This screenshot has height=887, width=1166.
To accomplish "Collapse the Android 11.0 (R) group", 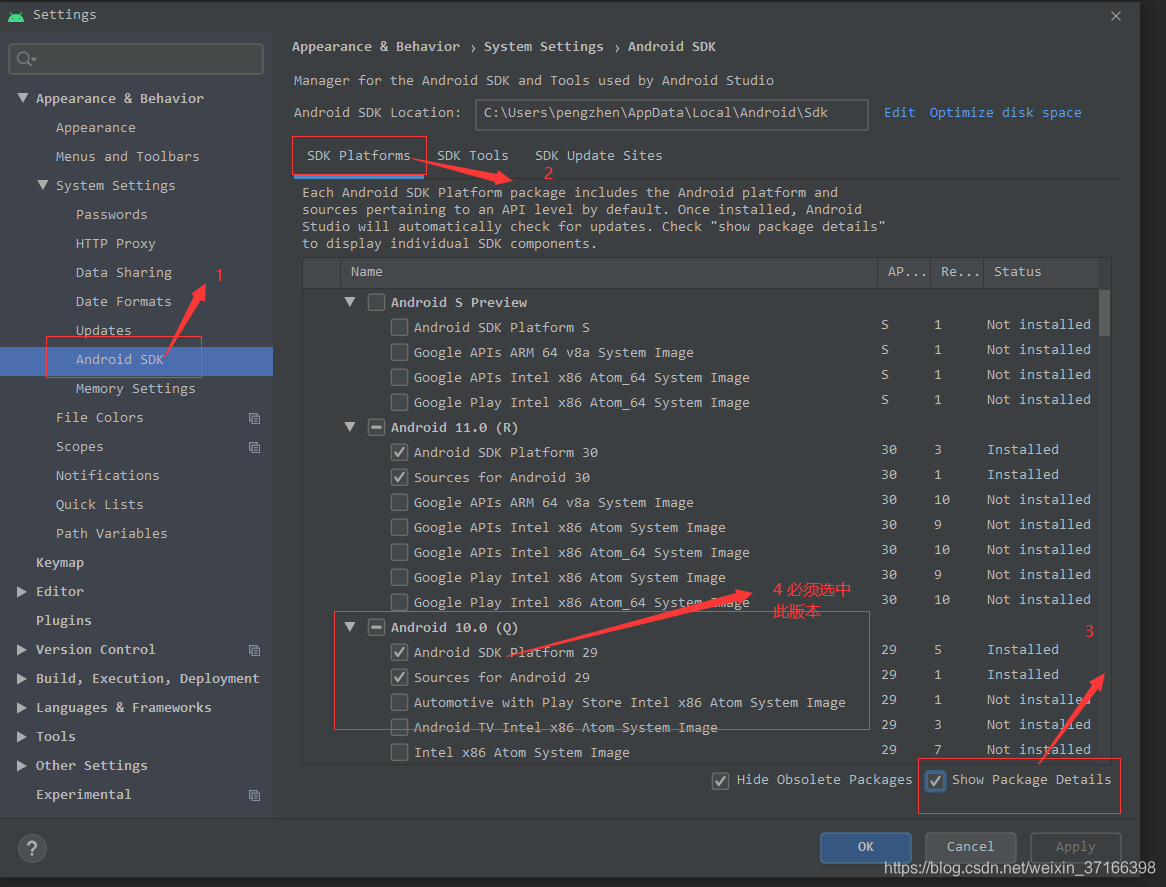I will point(350,428).
